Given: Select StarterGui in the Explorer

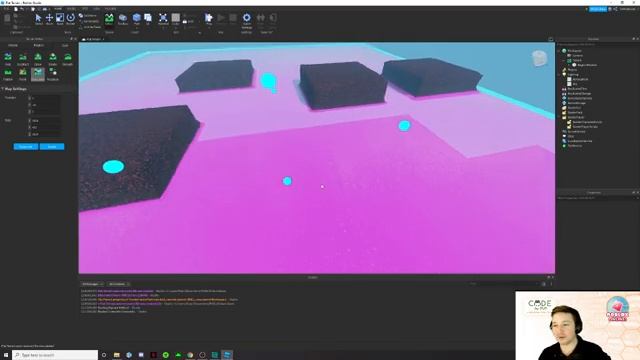Looking at the screenshot, I should [x=574, y=108].
